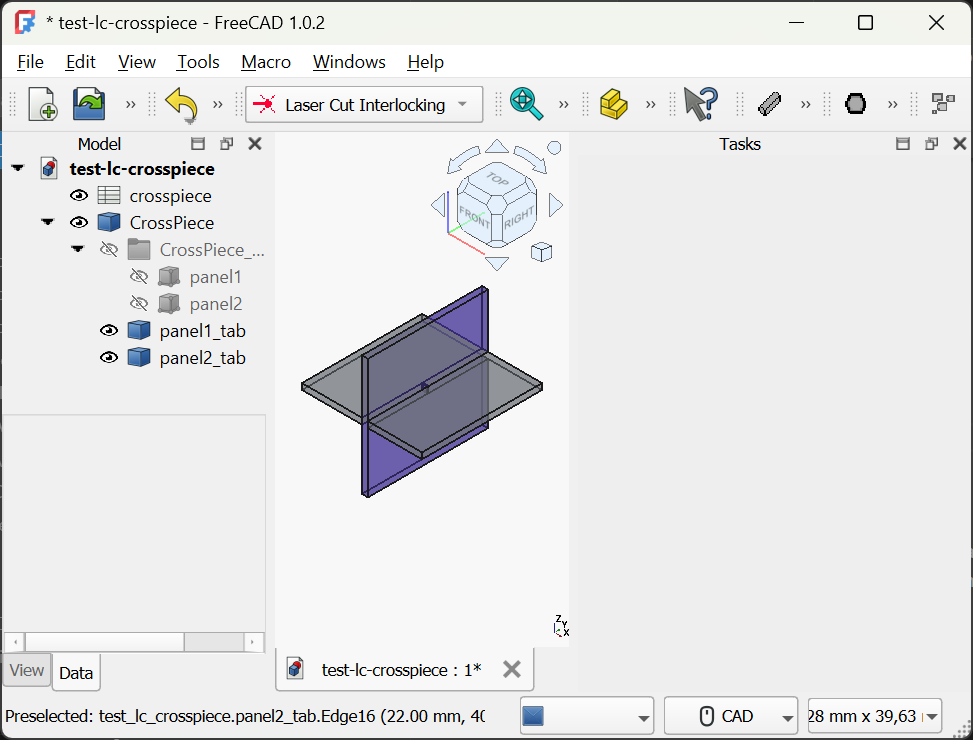Screen dimensions: 973x740
Task: Open the CAD navigation style dropdown
Action: point(730,716)
